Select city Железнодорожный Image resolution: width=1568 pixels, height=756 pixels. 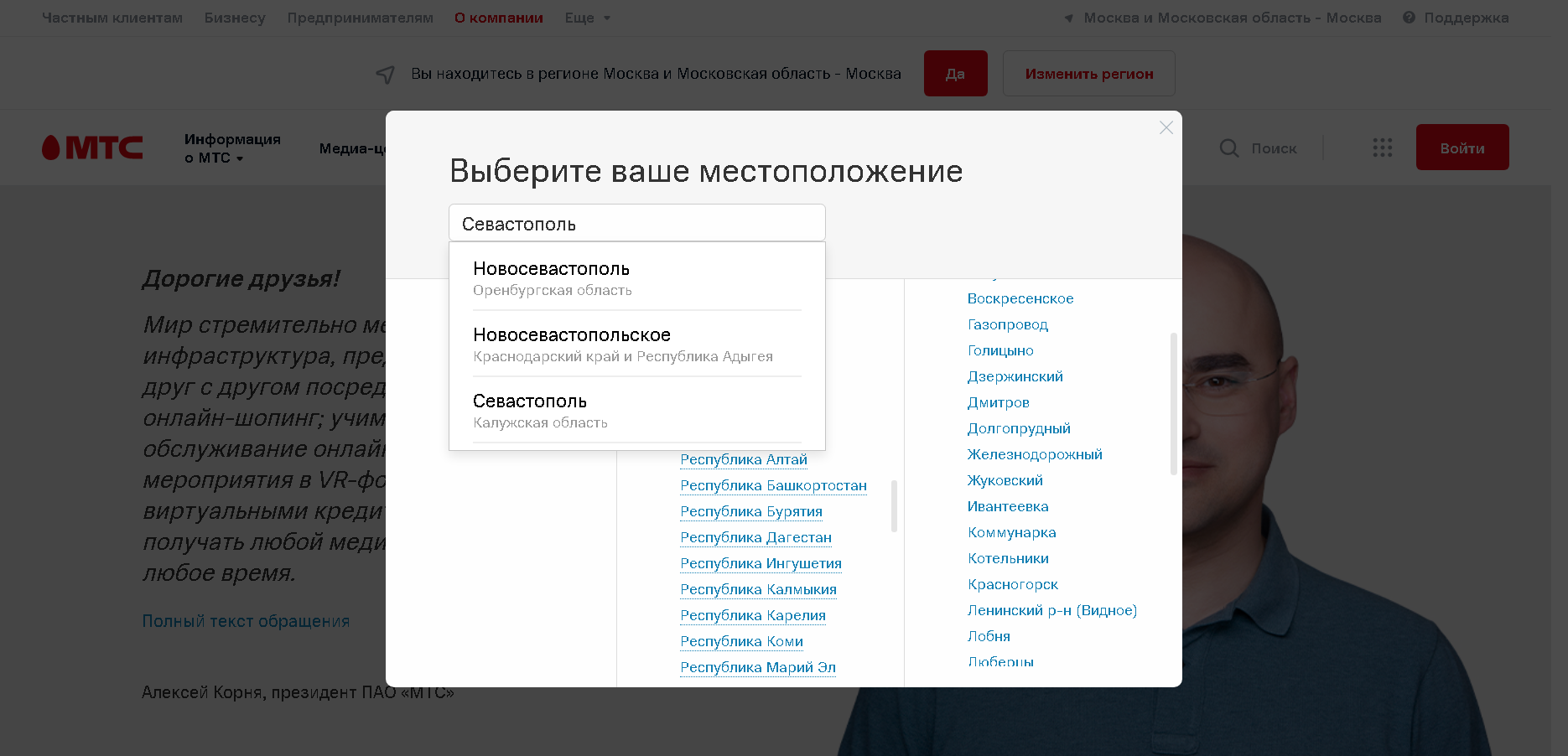pyautogui.click(x=1035, y=454)
